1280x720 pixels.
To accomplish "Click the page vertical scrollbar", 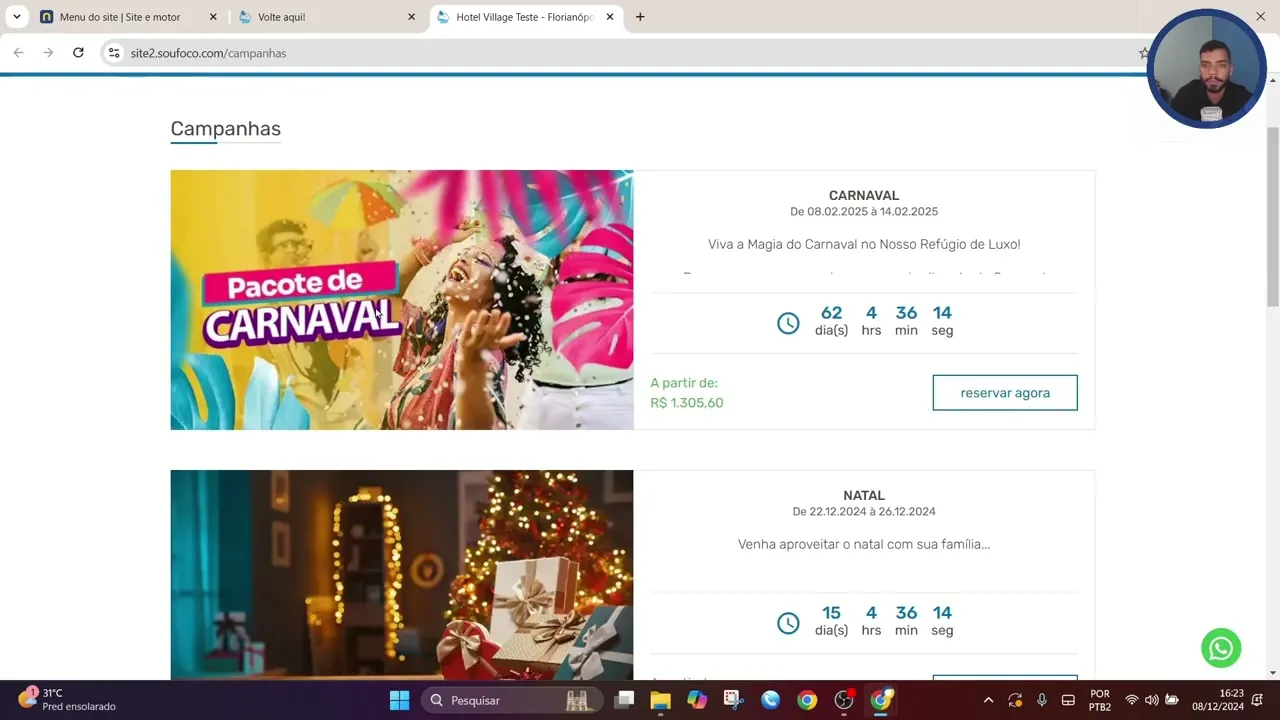I will [x=1273, y=216].
